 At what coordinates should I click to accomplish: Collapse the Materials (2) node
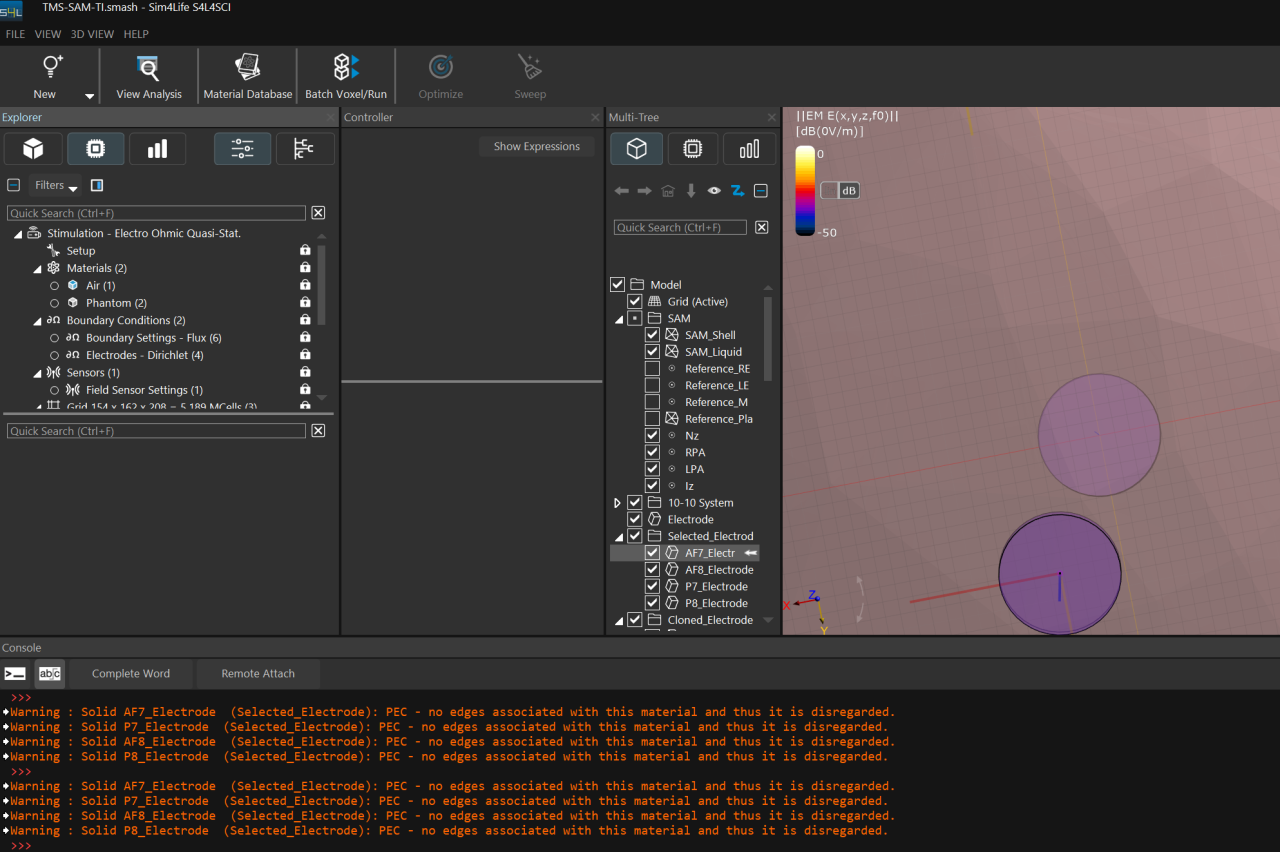tap(37, 269)
